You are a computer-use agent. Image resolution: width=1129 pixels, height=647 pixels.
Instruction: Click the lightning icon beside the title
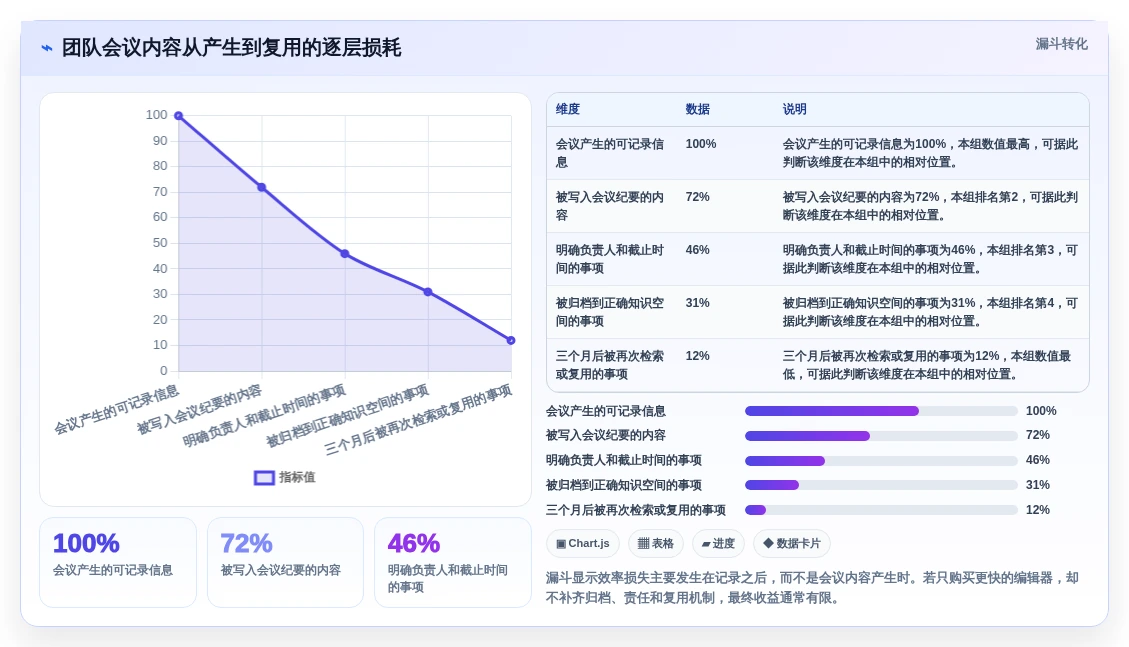tap(47, 48)
